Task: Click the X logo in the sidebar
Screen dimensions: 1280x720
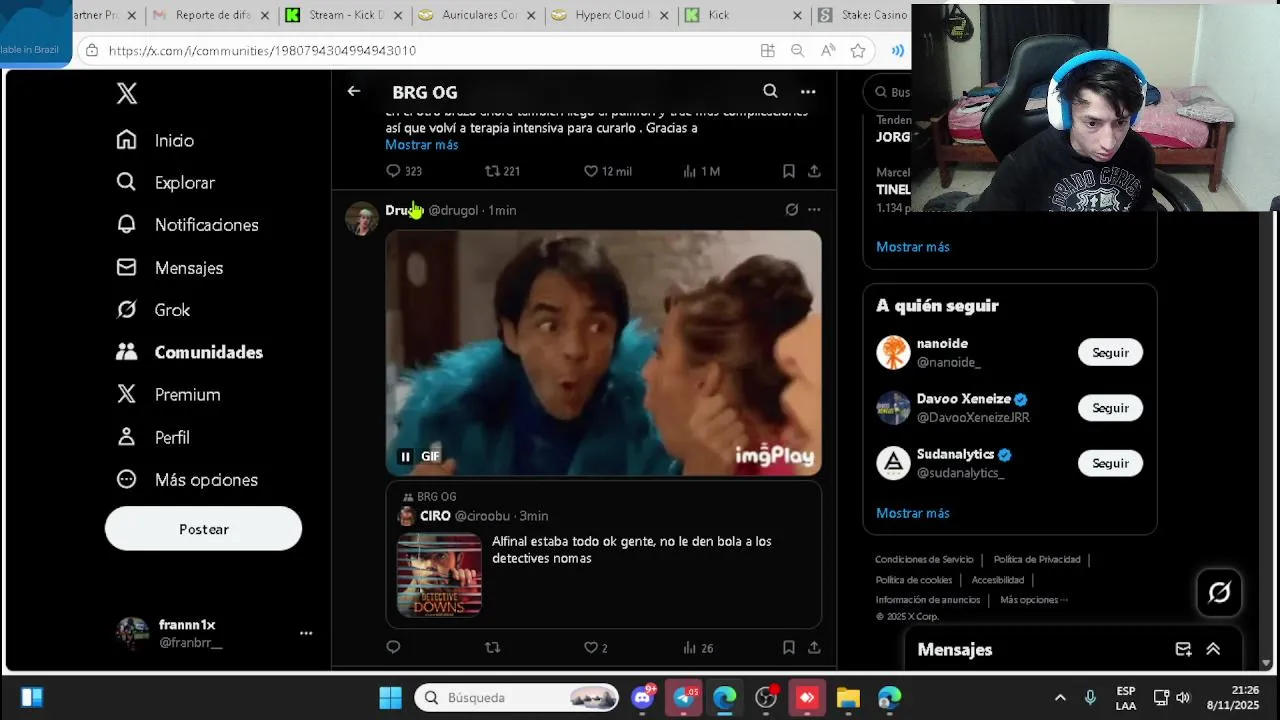Action: [x=126, y=93]
